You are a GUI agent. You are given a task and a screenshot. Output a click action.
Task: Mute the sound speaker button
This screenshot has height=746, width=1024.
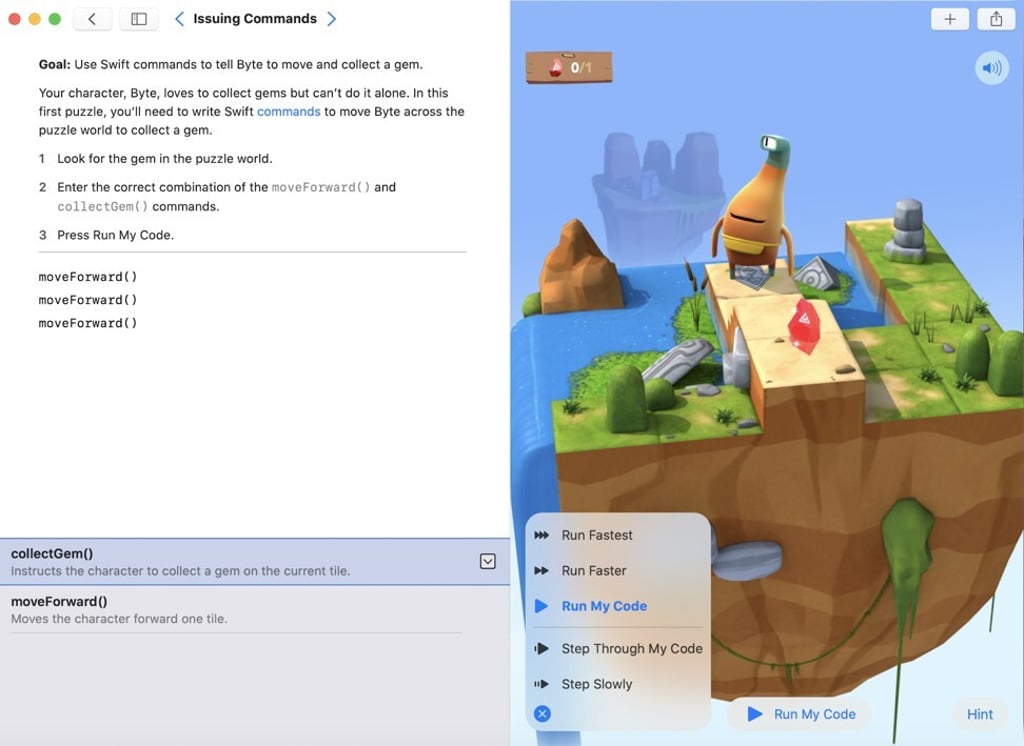pyautogui.click(x=991, y=68)
